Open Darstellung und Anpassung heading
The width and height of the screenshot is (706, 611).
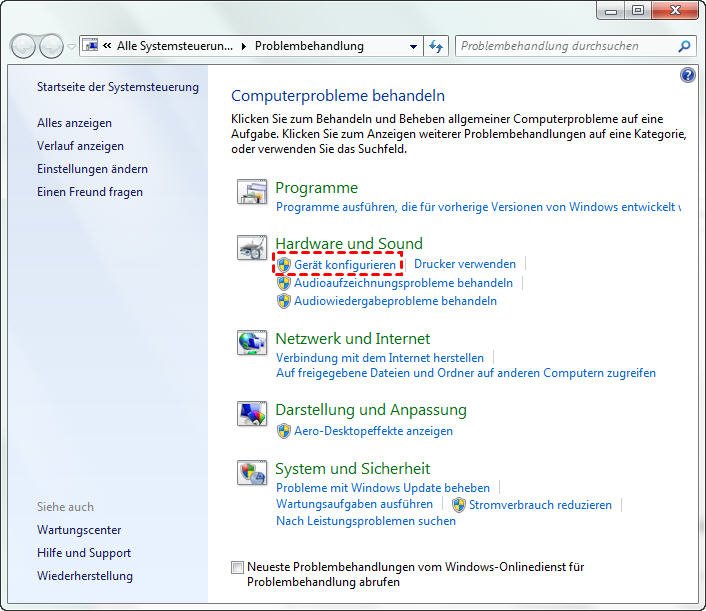tap(371, 410)
